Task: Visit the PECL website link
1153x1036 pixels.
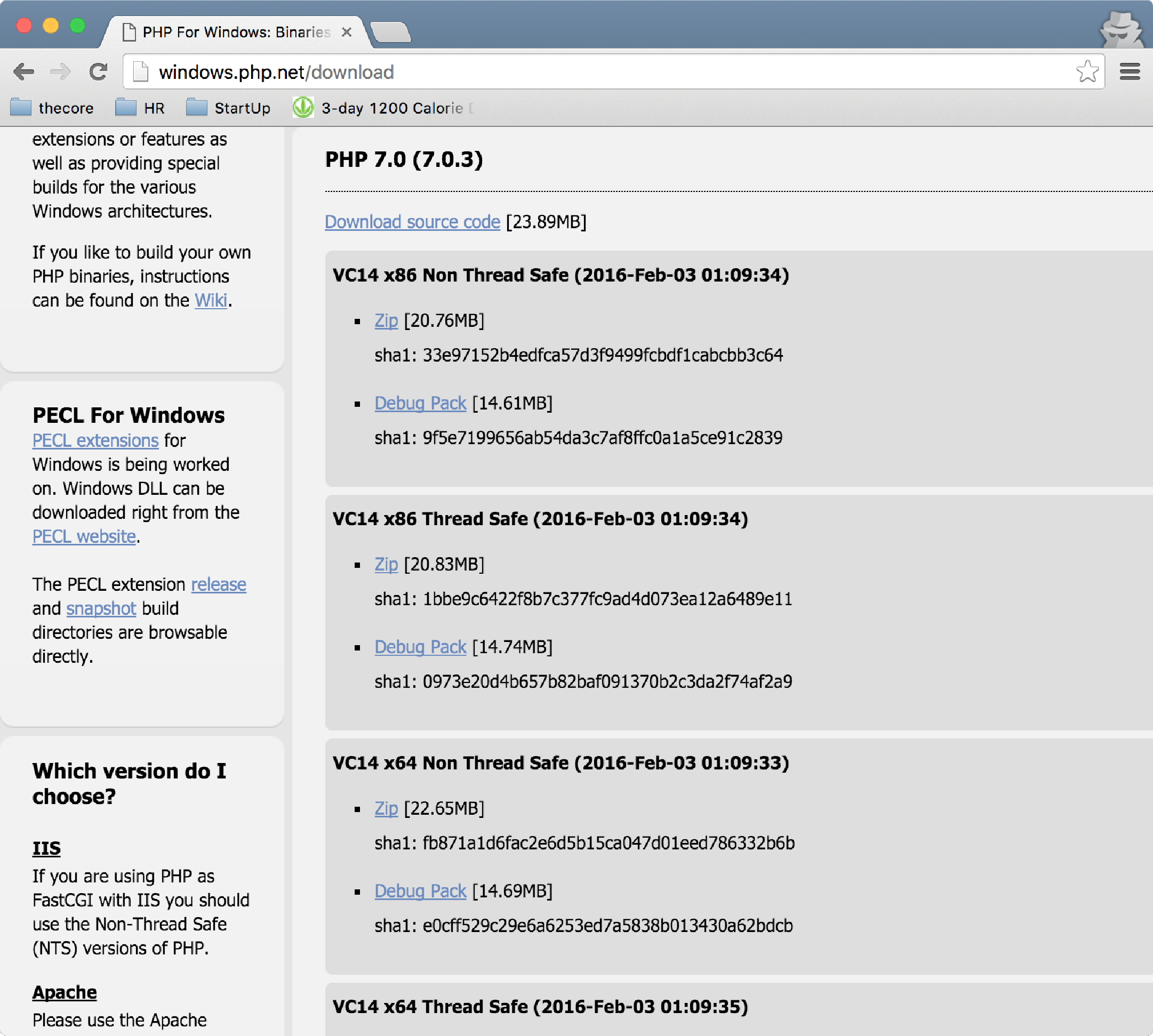Action: coord(84,536)
